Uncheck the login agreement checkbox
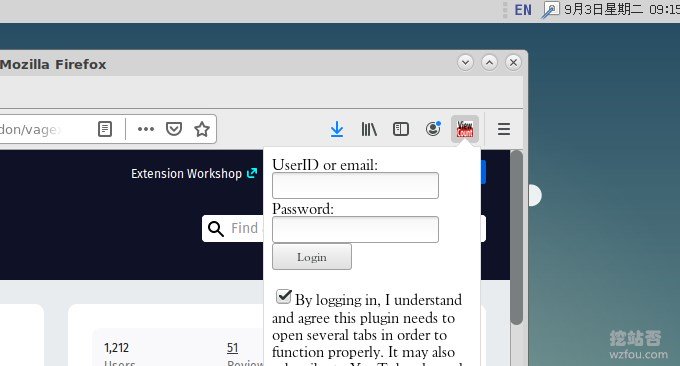 [284, 297]
